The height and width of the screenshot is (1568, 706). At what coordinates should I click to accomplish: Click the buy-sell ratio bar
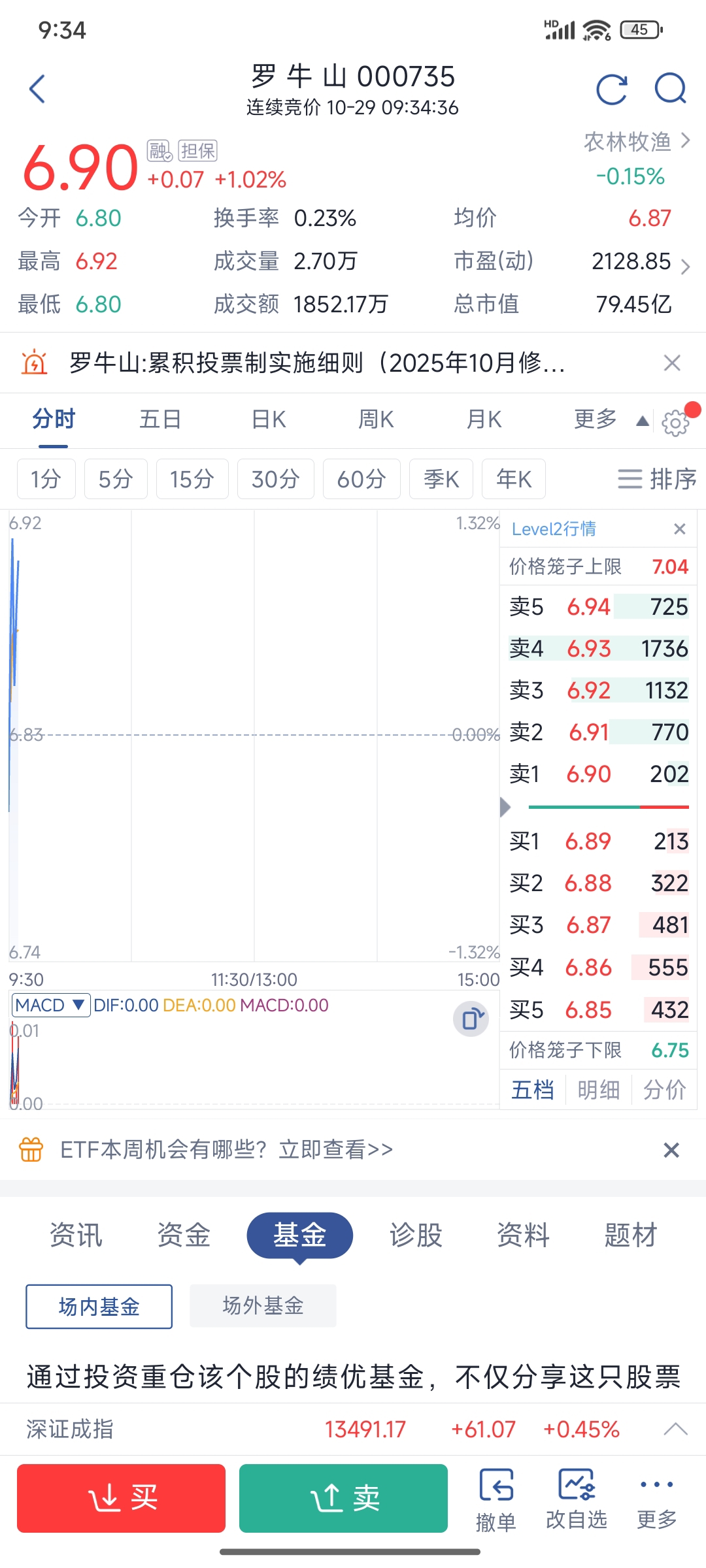point(608,807)
